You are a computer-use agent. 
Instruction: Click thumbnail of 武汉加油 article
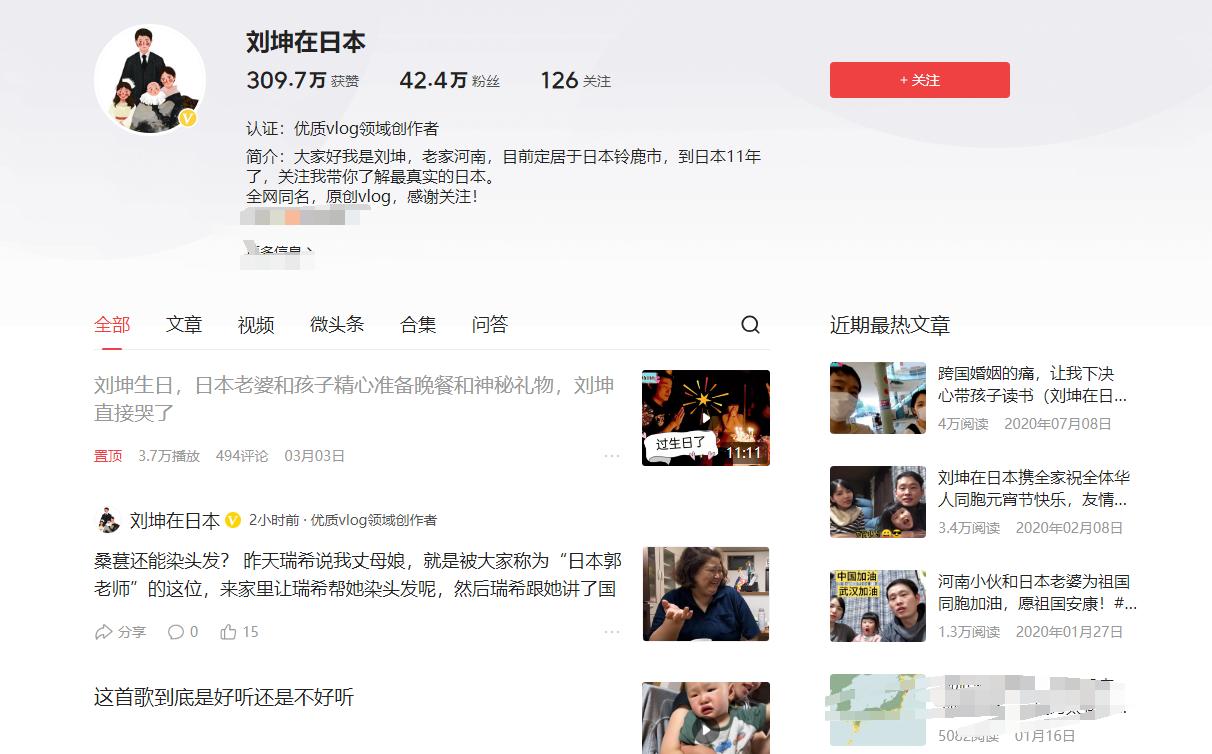tap(878, 606)
